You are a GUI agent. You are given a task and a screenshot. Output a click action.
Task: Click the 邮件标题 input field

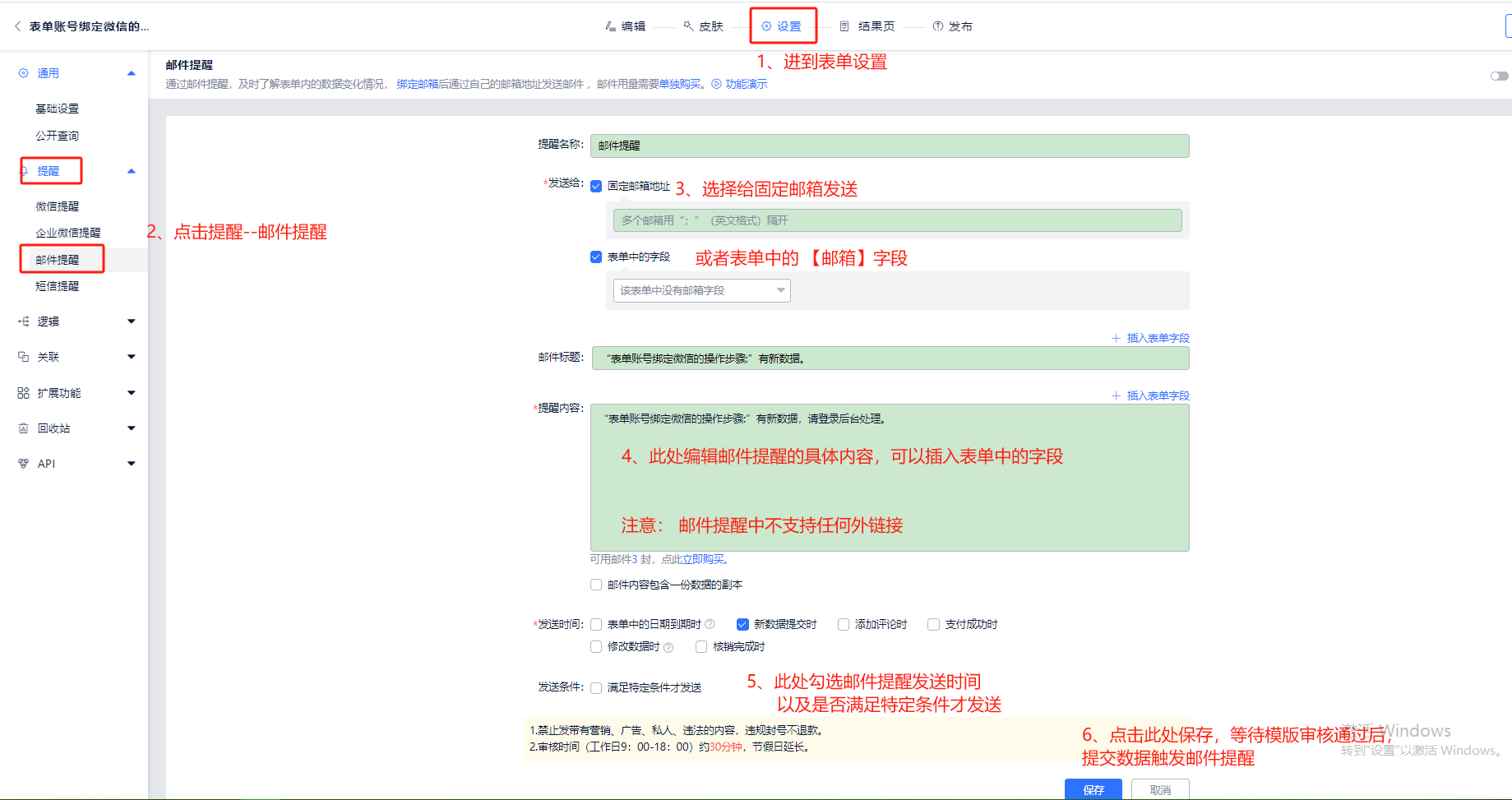[x=890, y=358]
